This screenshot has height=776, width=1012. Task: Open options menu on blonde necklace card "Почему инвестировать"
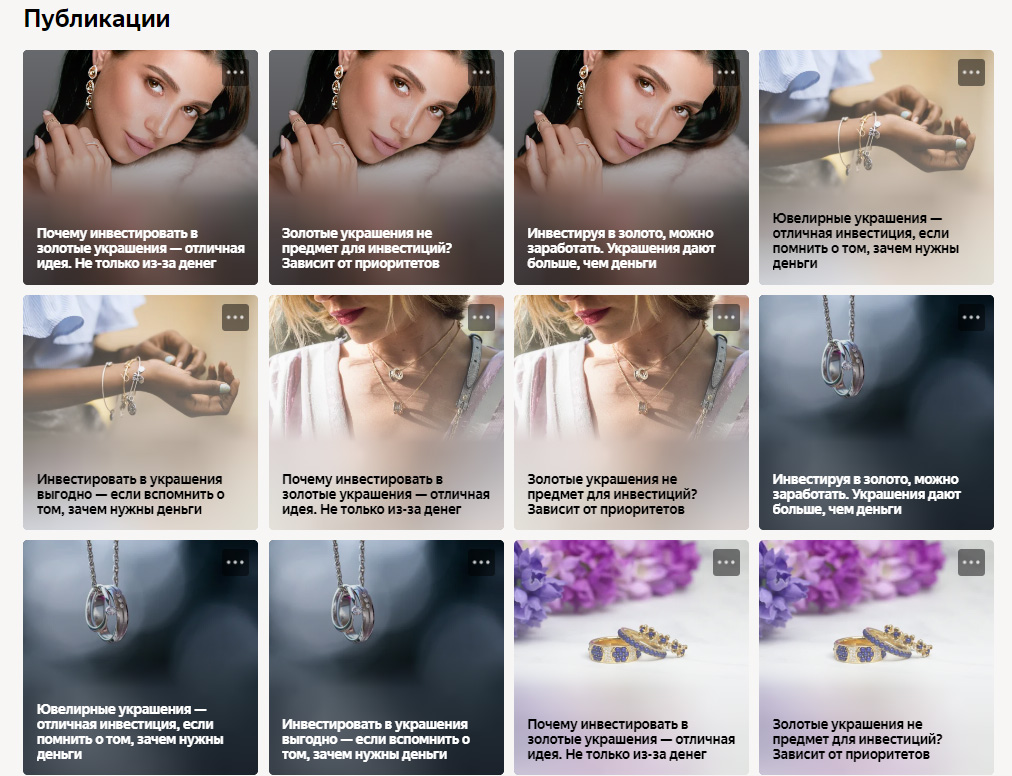[481, 317]
